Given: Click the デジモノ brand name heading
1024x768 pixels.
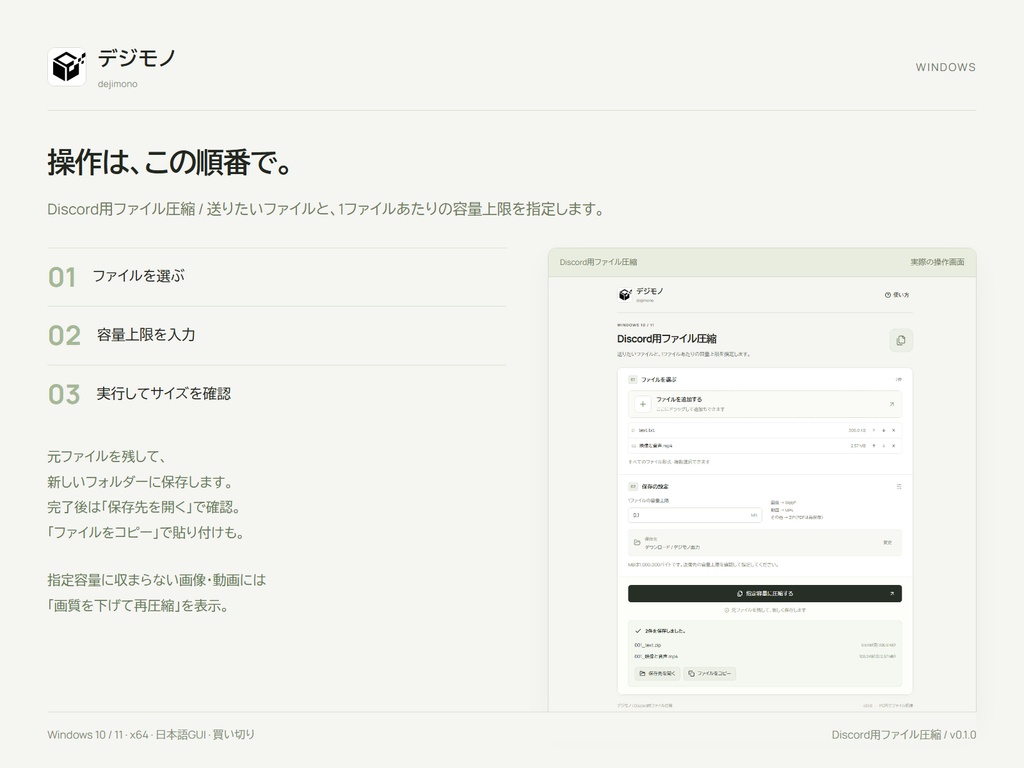Looking at the screenshot, I should pyautogui.click(x=137, y=59).
